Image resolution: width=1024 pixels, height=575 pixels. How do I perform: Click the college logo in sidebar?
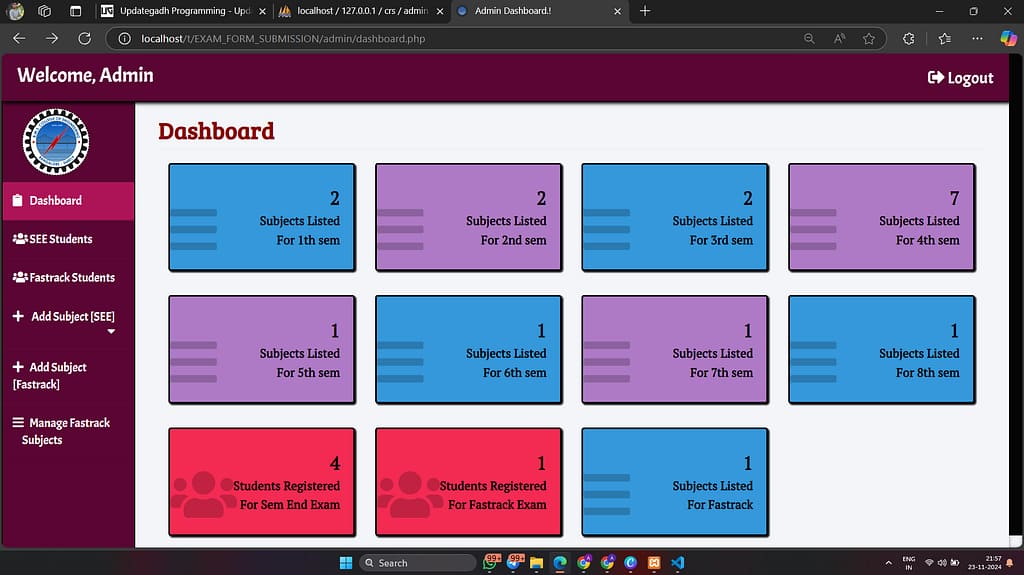pos(56,141)
